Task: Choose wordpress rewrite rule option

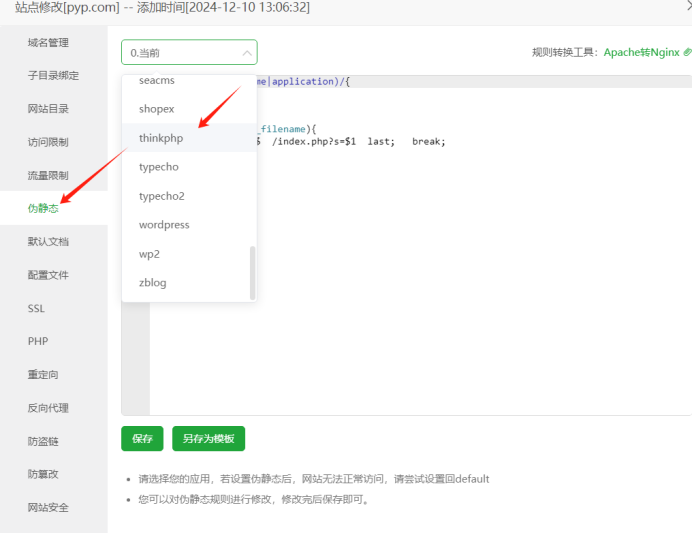Action: pyautogui.click(x=164, y=225)
